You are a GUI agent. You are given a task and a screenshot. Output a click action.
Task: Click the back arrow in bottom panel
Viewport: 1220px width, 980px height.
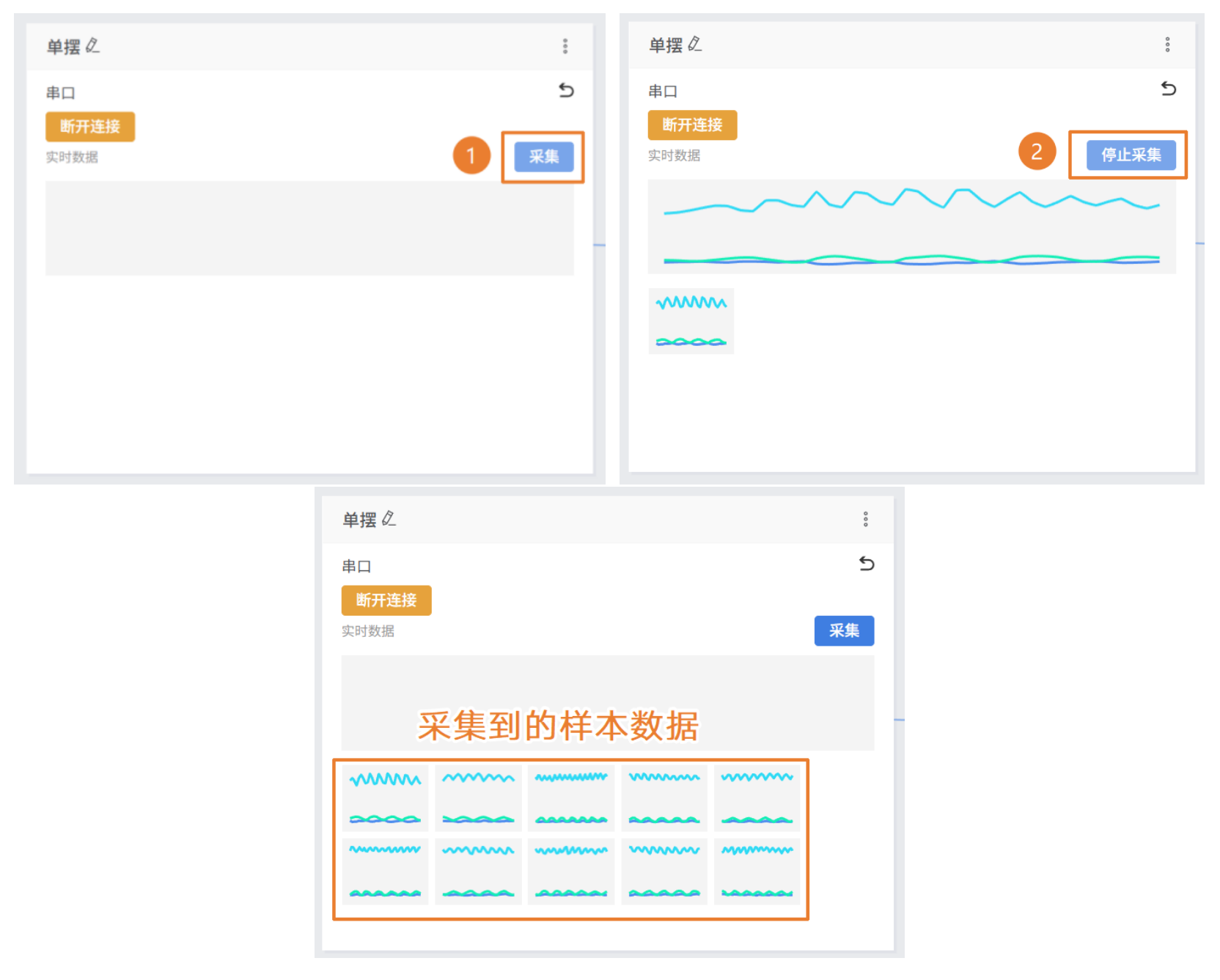(867, 564)
